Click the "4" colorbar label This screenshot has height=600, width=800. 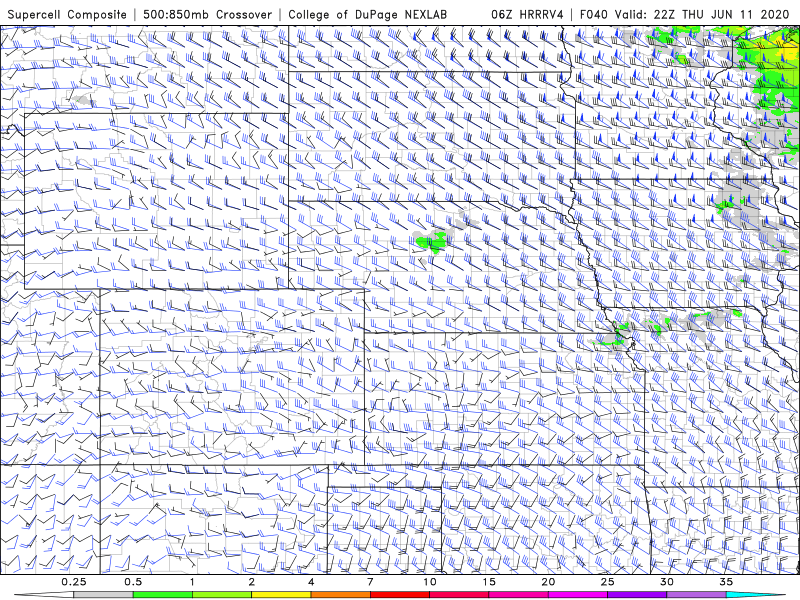(x=311, y=582)
